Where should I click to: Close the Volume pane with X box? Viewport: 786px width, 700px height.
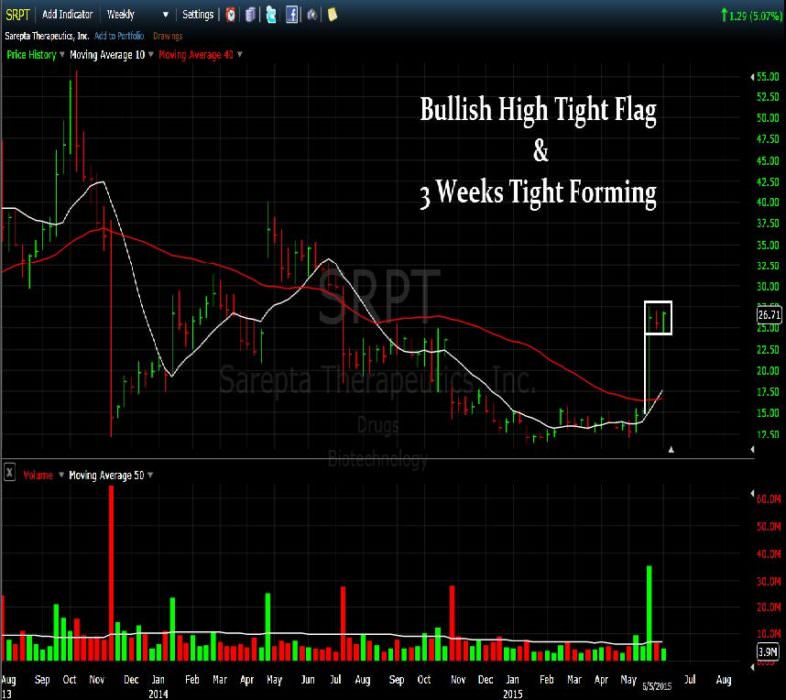click(x=10, y=473)
